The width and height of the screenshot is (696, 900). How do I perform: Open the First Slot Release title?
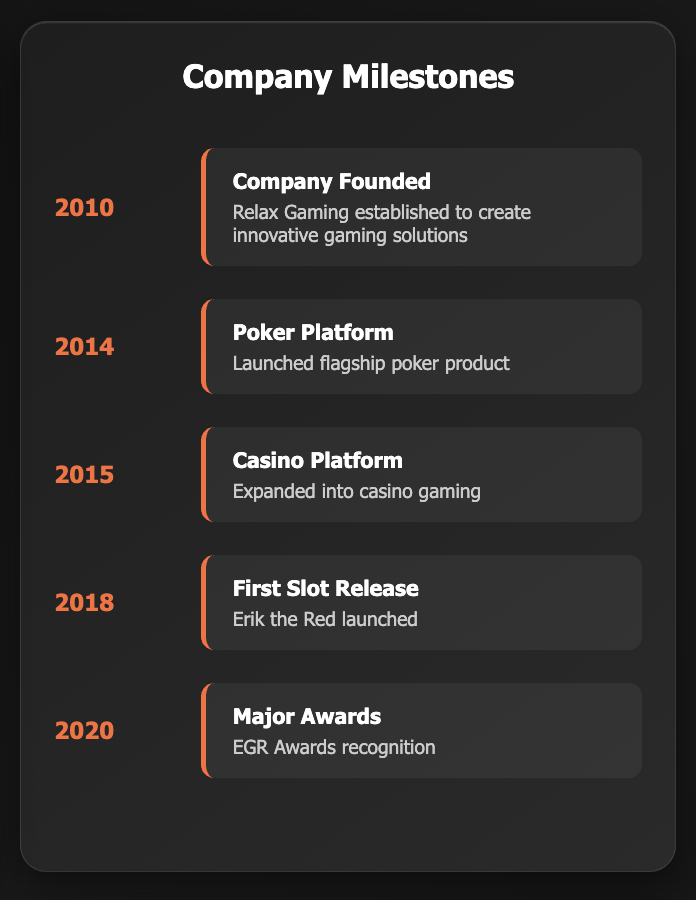pos(325,588)
